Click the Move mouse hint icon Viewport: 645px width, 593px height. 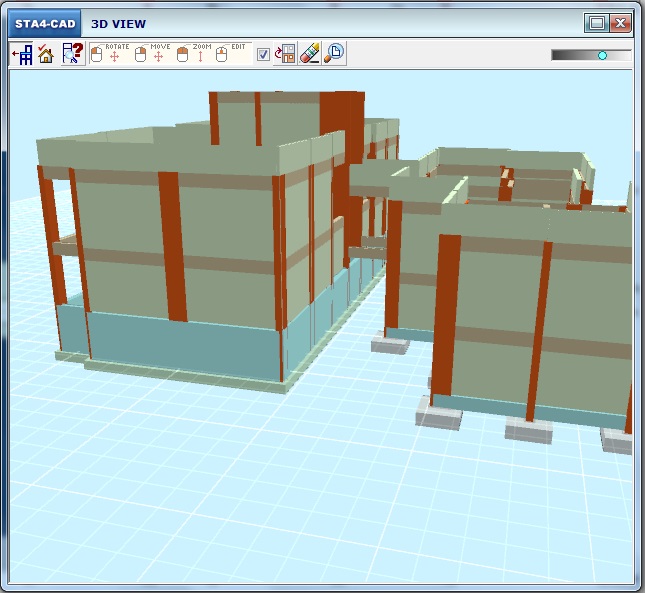coord(149,54)
